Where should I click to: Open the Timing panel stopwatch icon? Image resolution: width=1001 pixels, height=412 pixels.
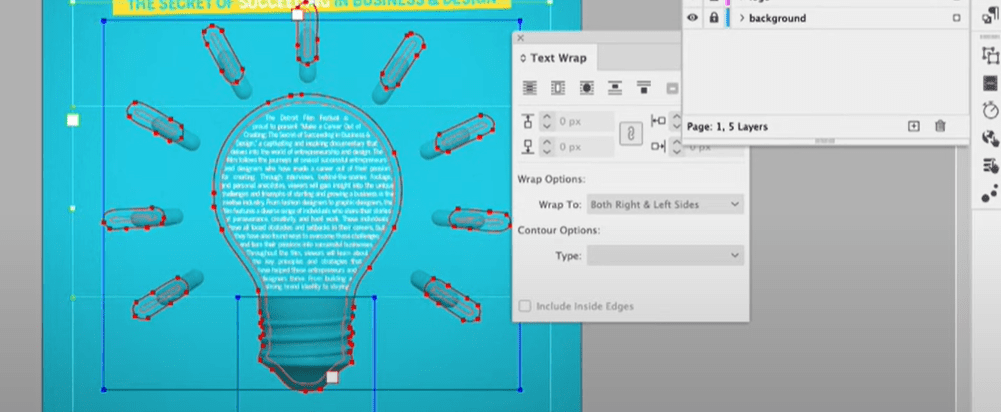990,110
